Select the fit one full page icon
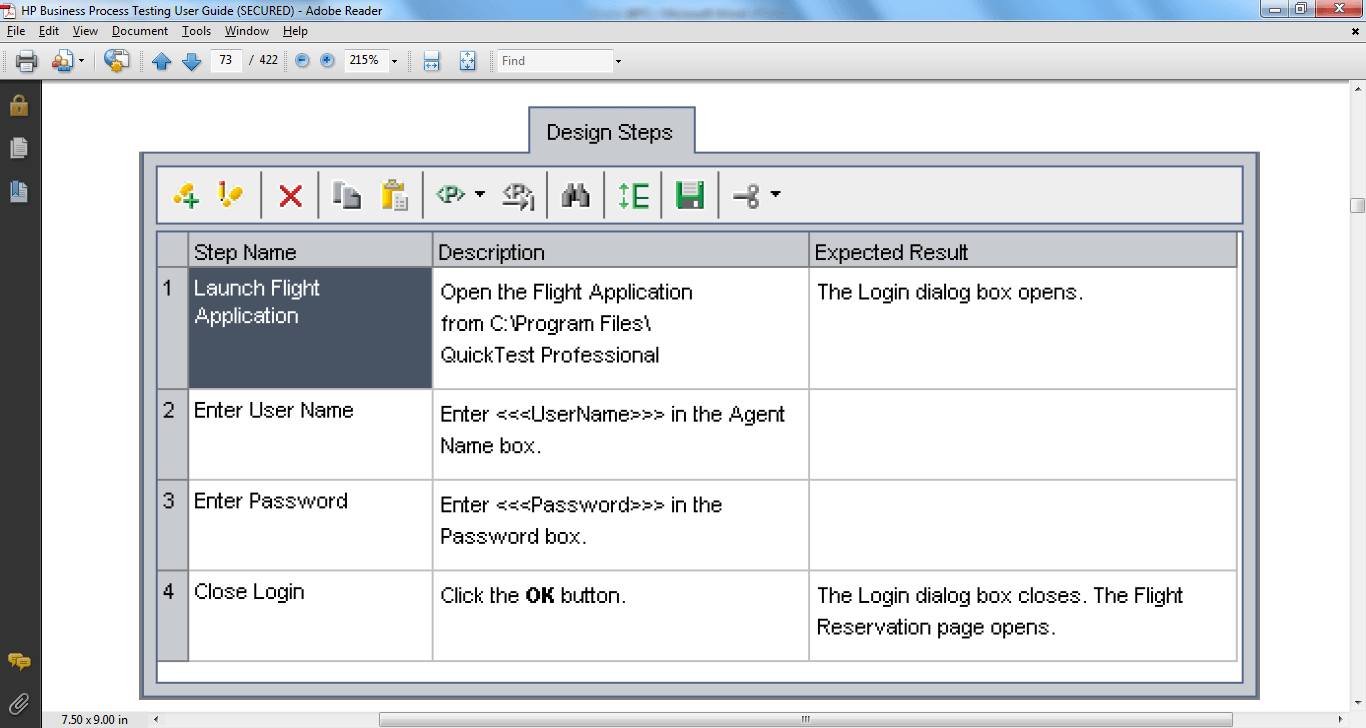1366x728 pixels. (467, 61)
